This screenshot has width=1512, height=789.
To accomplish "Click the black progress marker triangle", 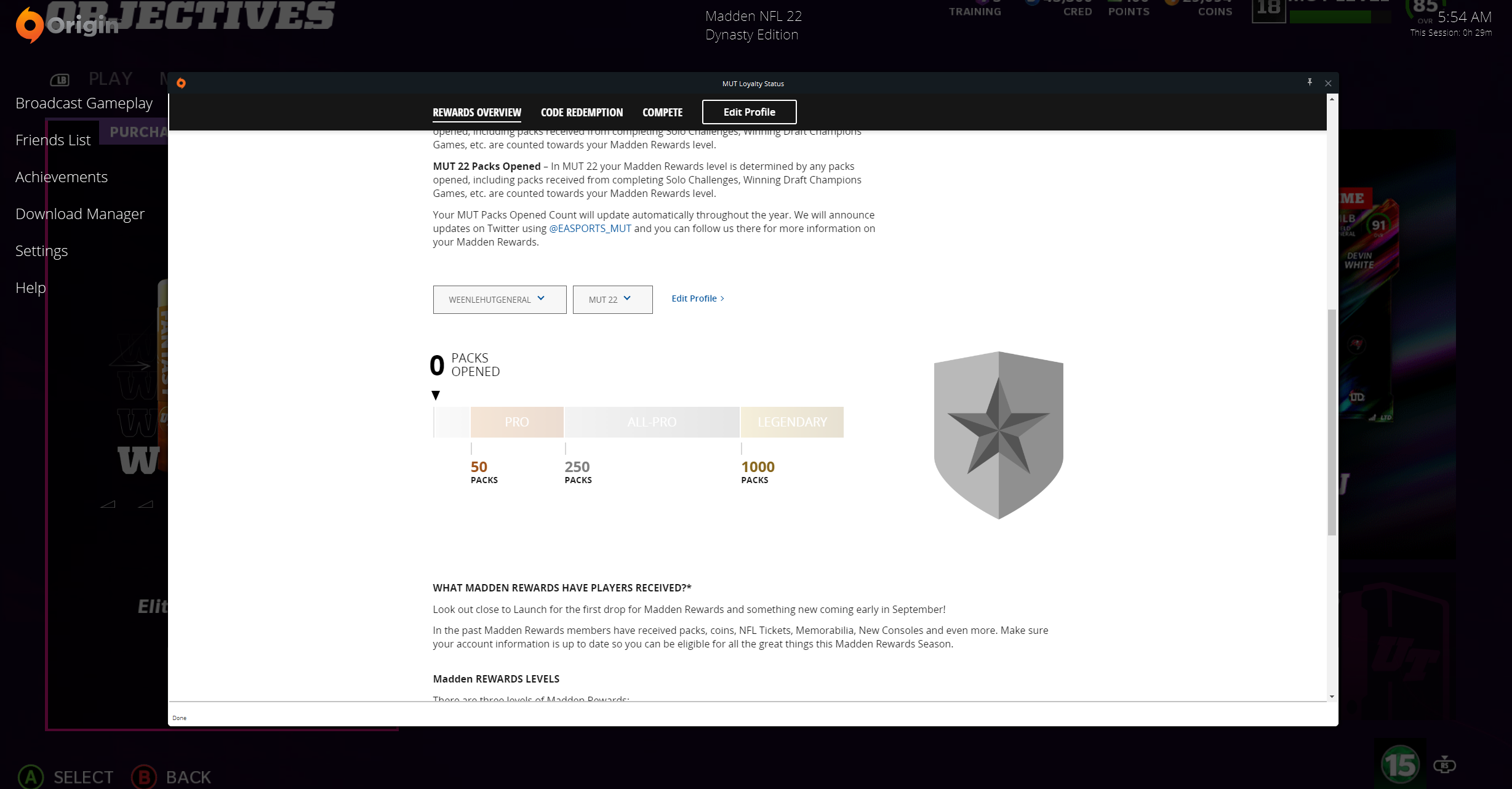I will [436, 395].
